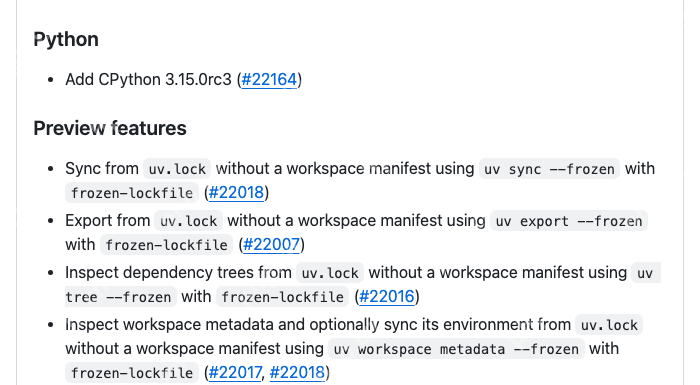Click uv.lock code in the Inspect dependency trees item
The width and height of the screenshot is (700, 385).
tap(330, 272)
